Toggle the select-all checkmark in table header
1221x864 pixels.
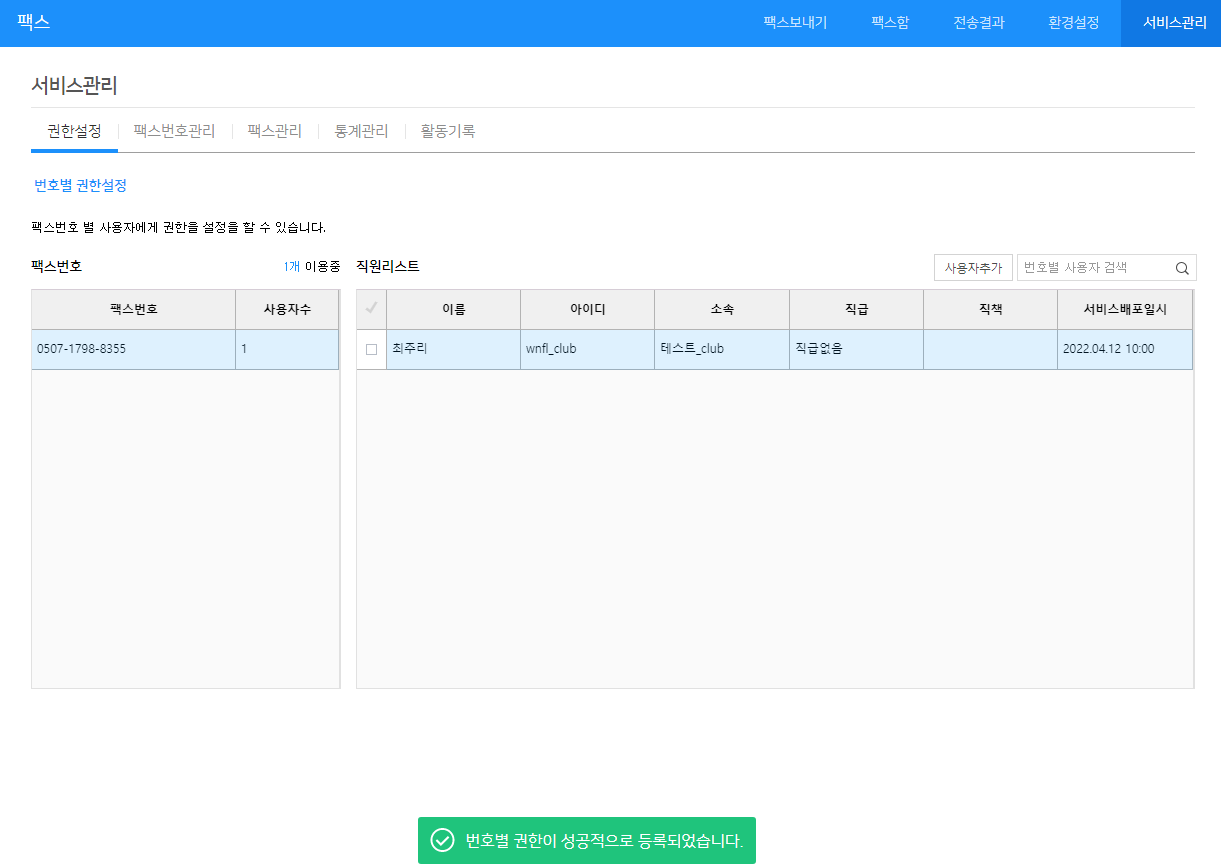(x=371, y=309)
